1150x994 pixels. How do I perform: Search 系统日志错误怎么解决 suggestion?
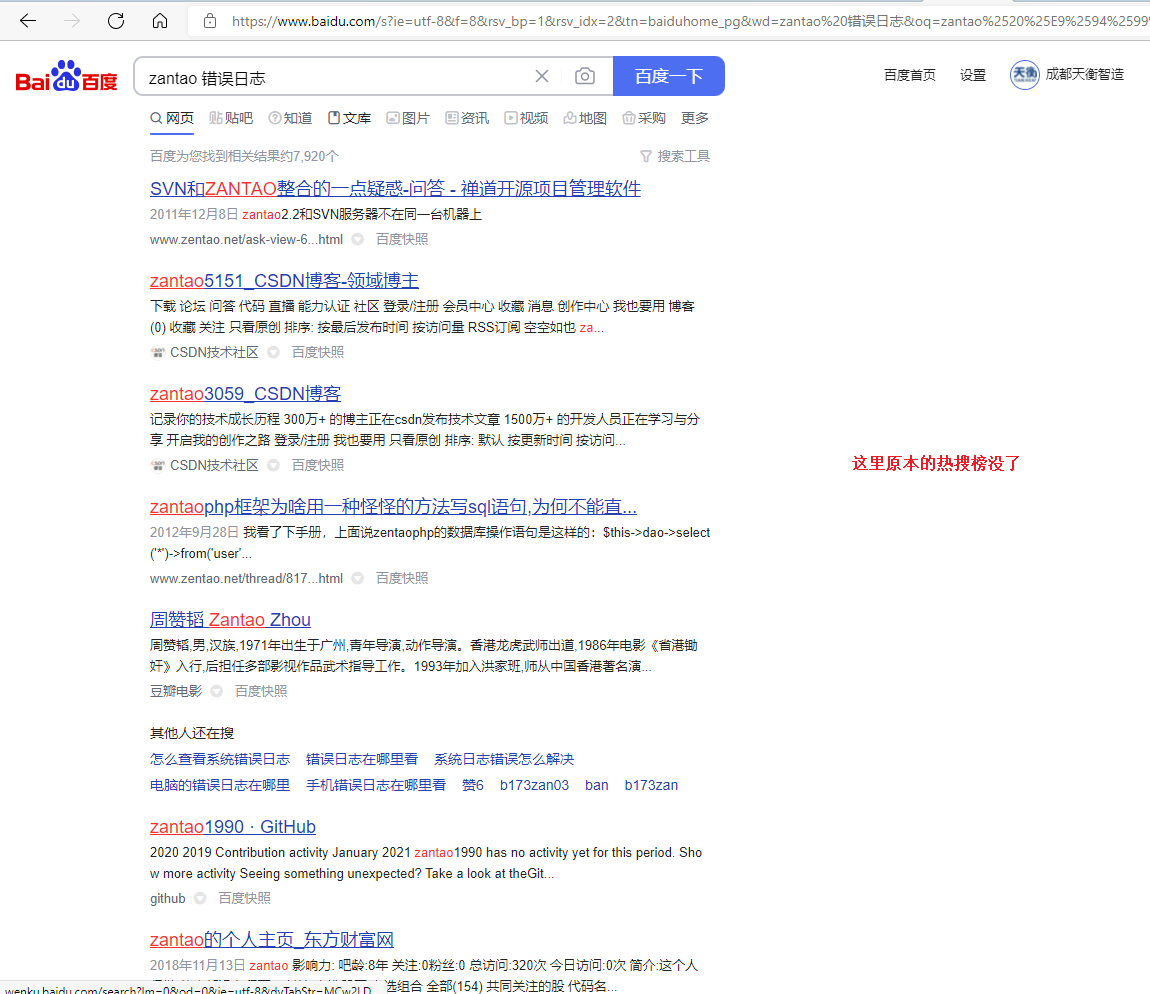504,759
